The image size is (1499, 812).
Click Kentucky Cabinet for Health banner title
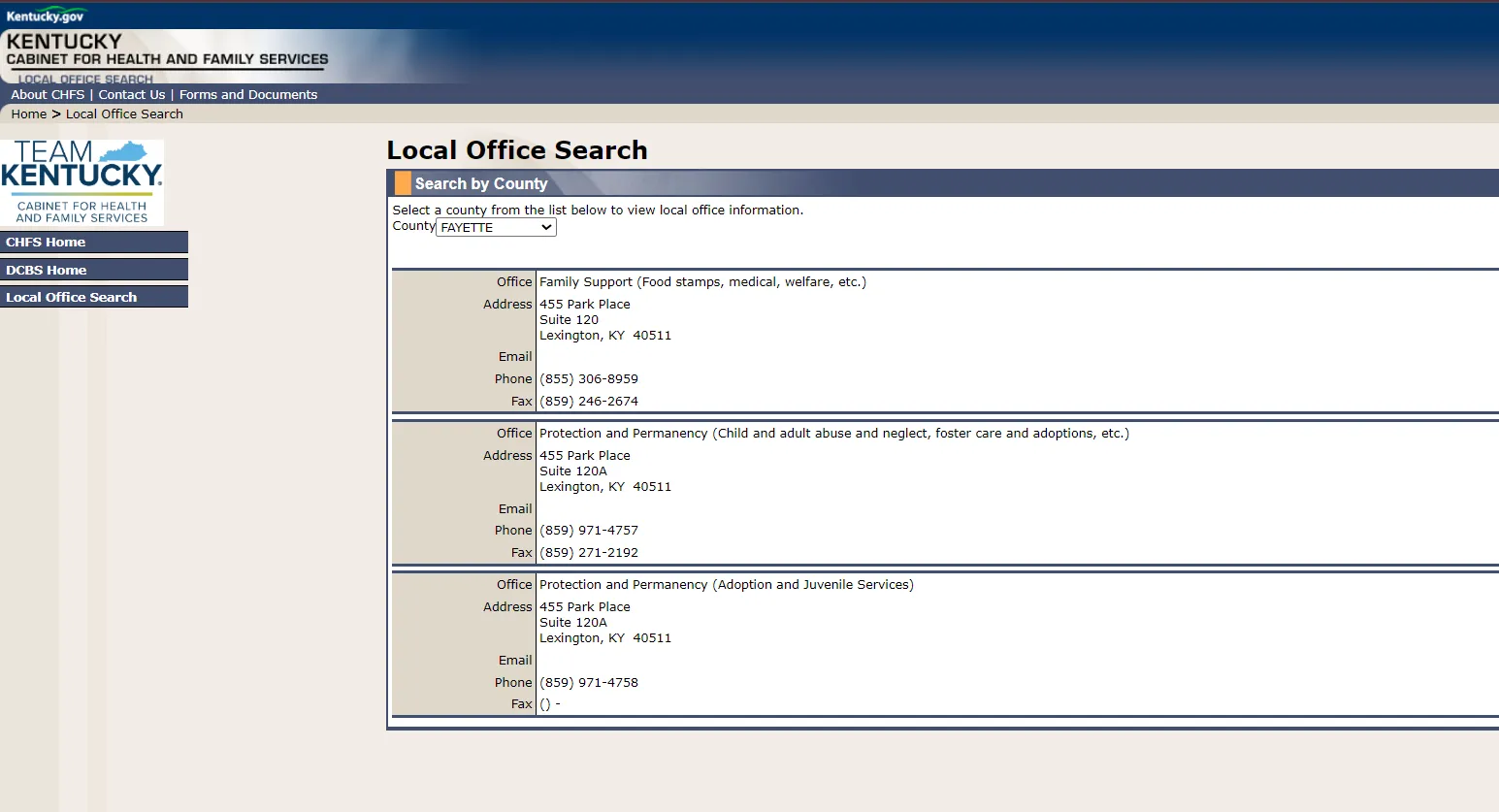[167, 49]
